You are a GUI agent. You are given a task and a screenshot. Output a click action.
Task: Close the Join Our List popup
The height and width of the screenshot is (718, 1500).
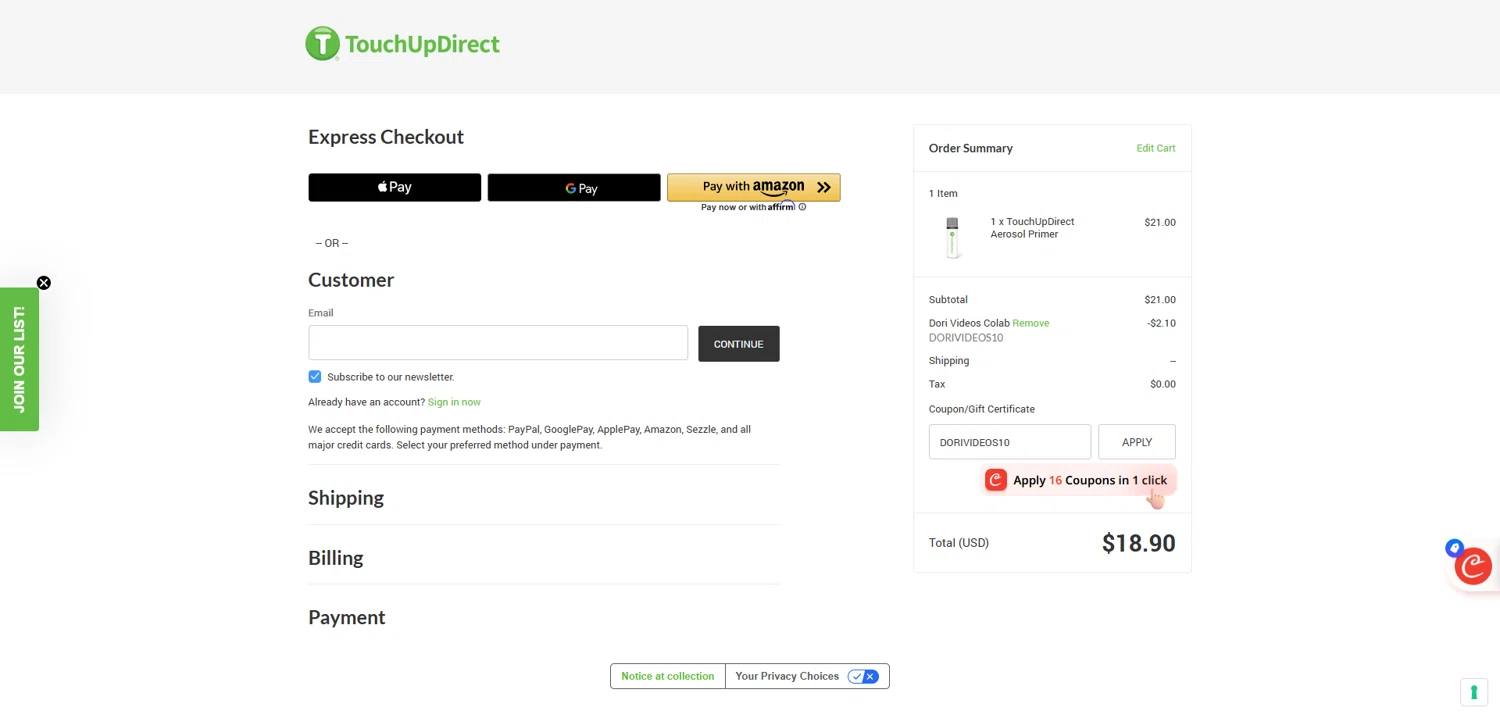click(44, 283)
